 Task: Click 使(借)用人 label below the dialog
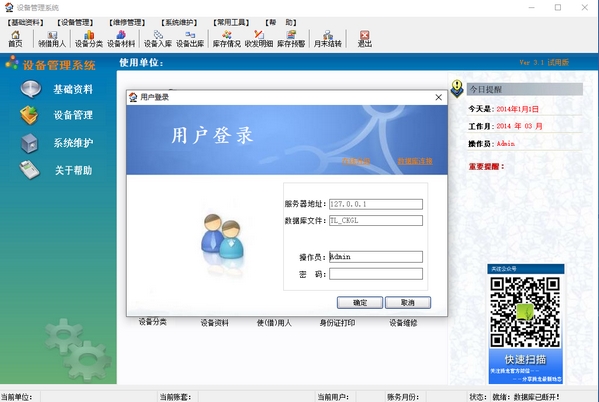click(x=274, y=323)
